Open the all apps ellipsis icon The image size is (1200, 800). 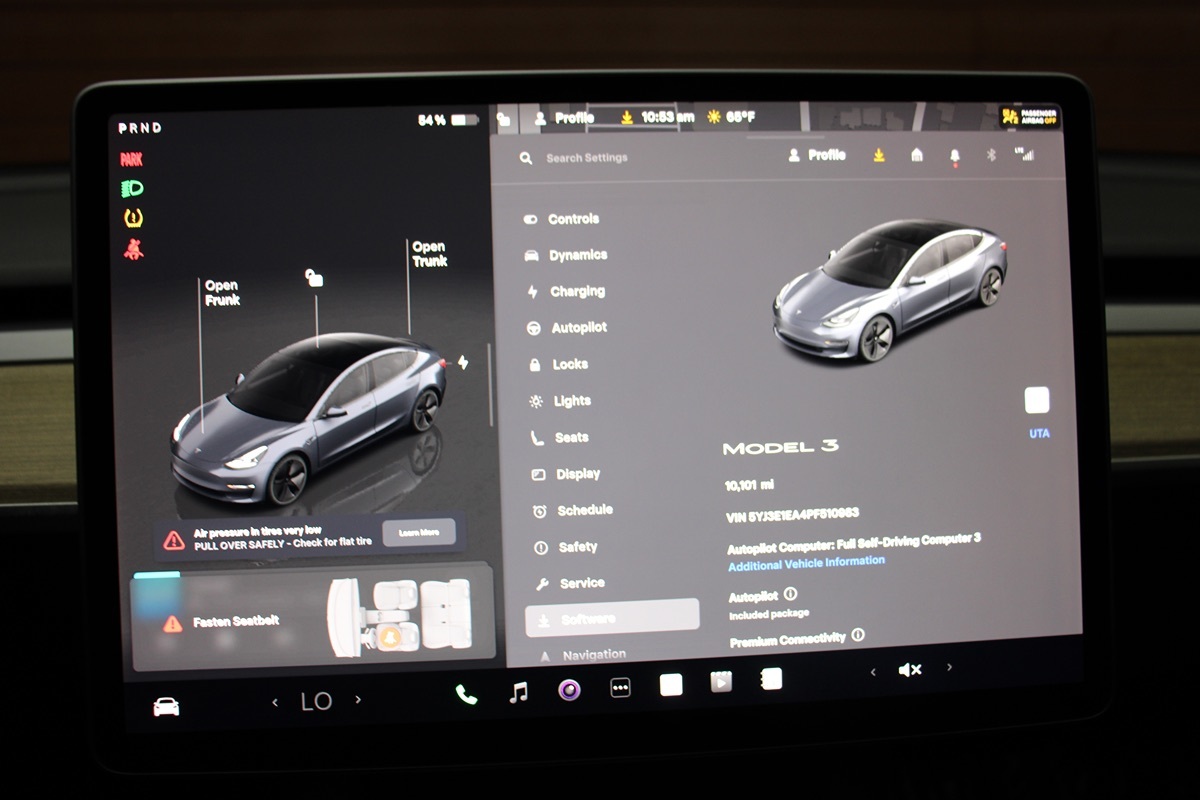(x=620, y=688)
